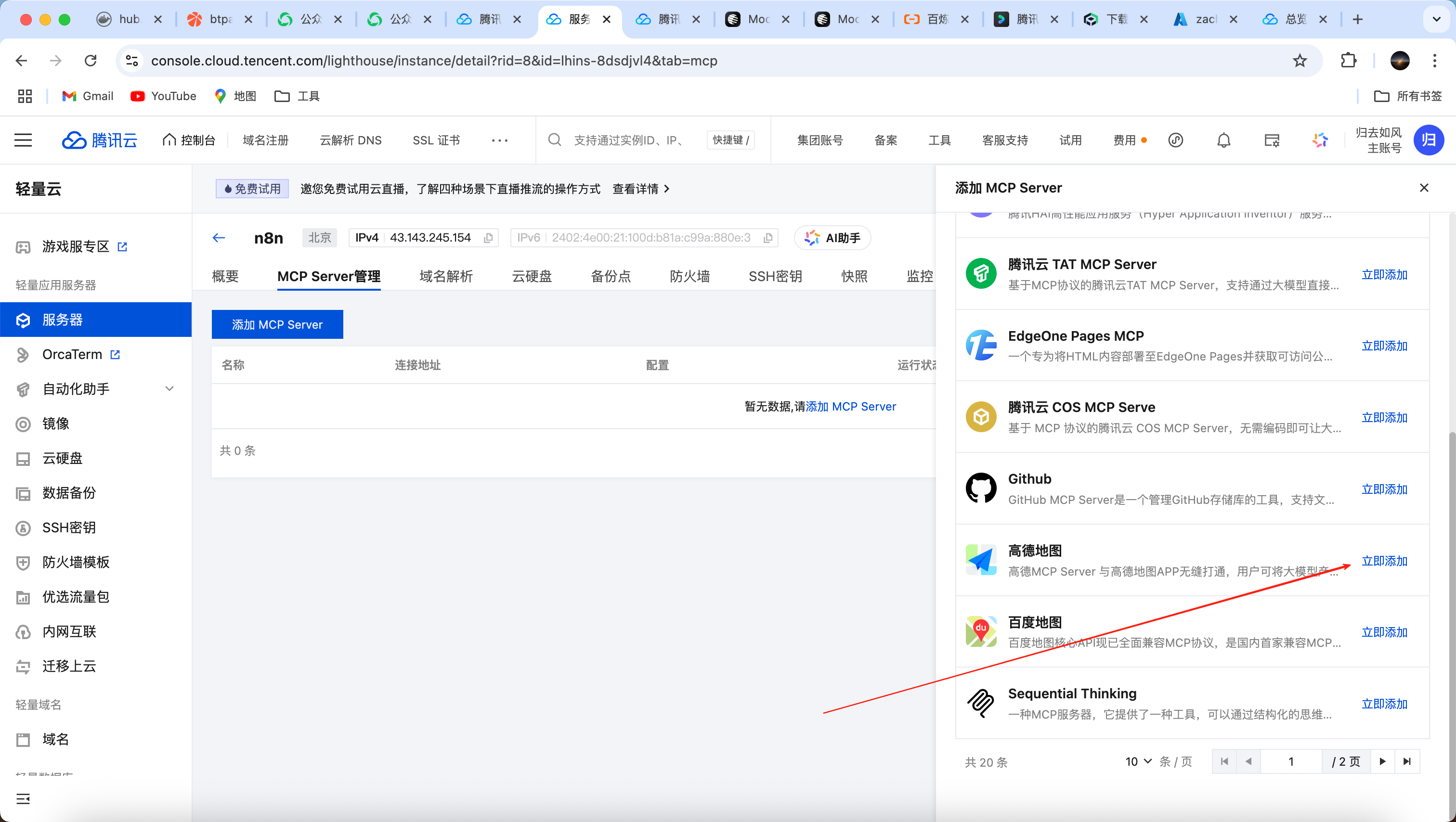Image resolution: width=1456 pixels, height=822 pixels.
Task: Collapse the sidebar with bottom menu icon
Action: point(23,798)
